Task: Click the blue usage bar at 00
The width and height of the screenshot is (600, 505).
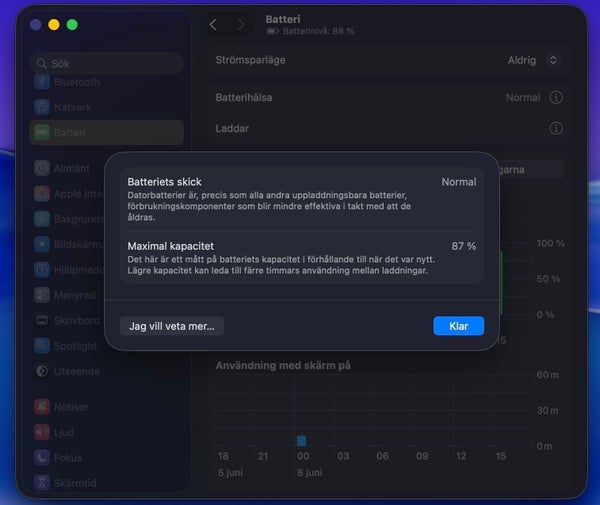Action: [x=302, y=441]
